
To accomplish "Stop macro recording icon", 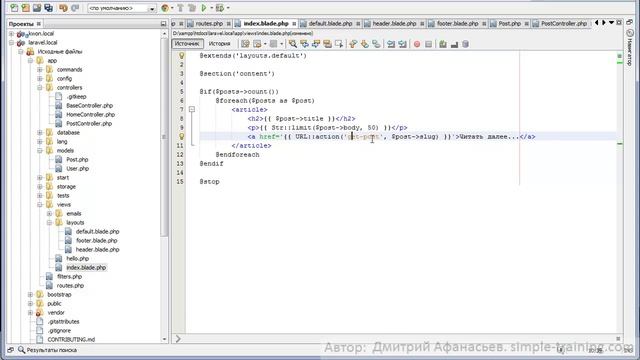I will 428,44.
